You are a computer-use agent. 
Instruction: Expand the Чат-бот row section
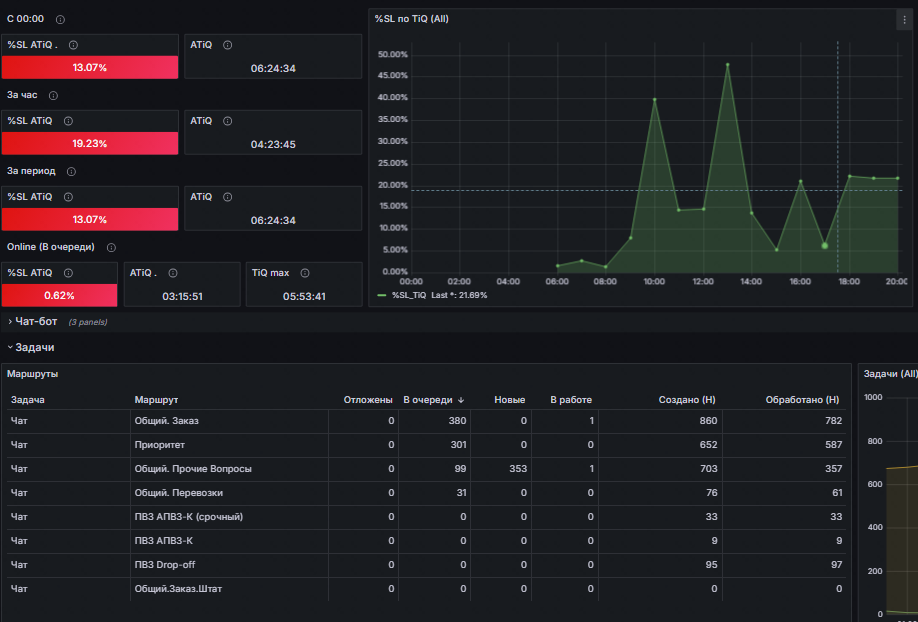tap(32, 322)
